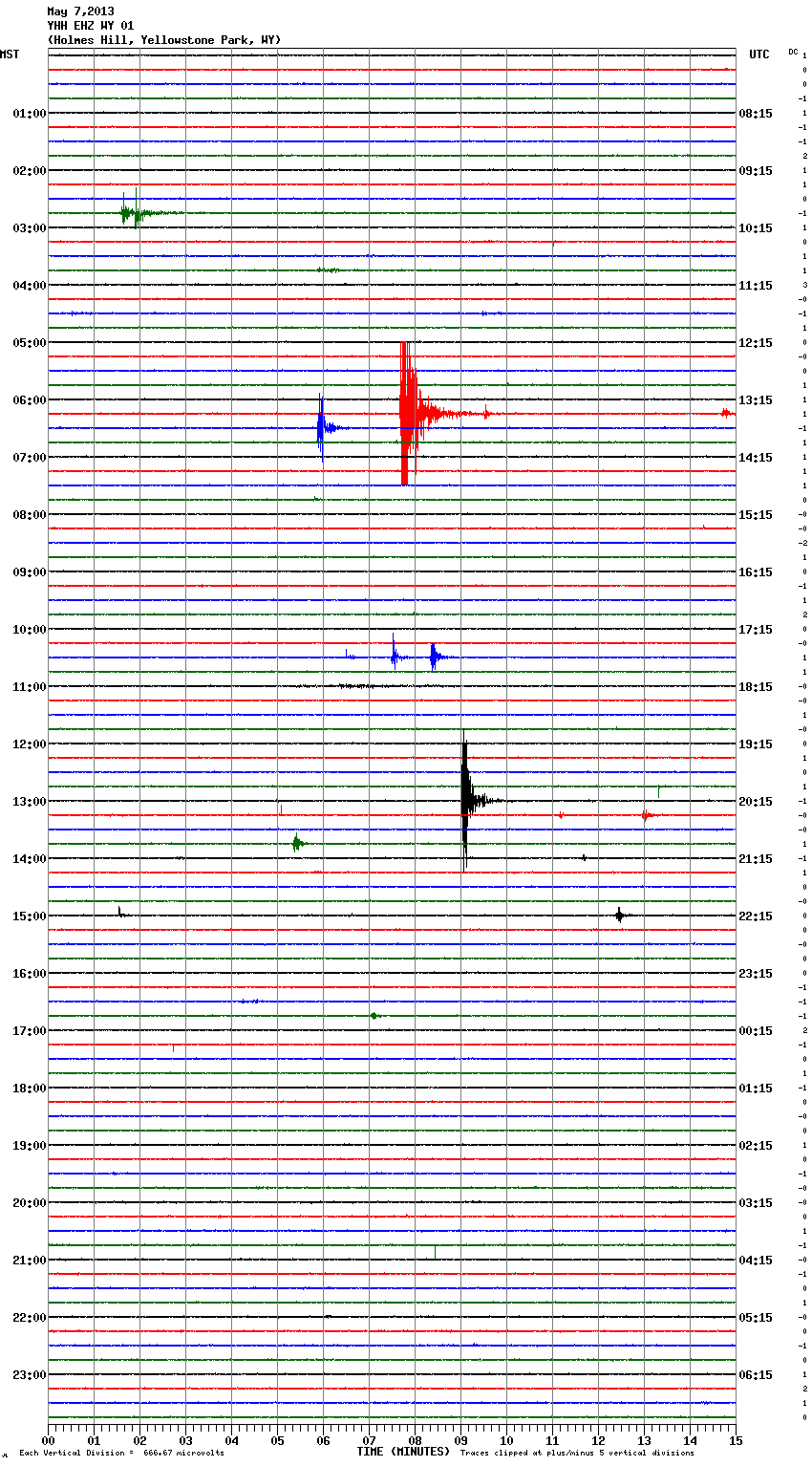Click the "00" minute tick on bottom axis
The height and width of the screenshot is (1466, 812).
[x=48, y=1440]
